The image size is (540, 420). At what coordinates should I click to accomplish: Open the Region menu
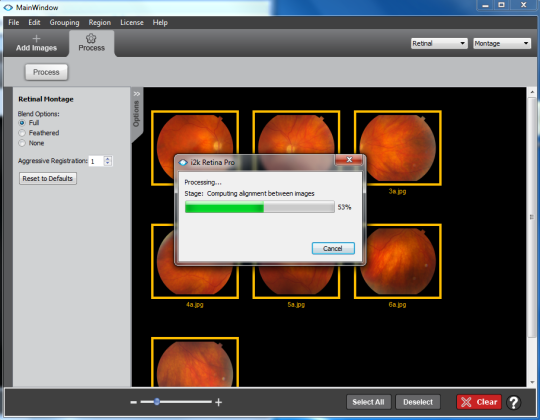(x=100, y=23)
